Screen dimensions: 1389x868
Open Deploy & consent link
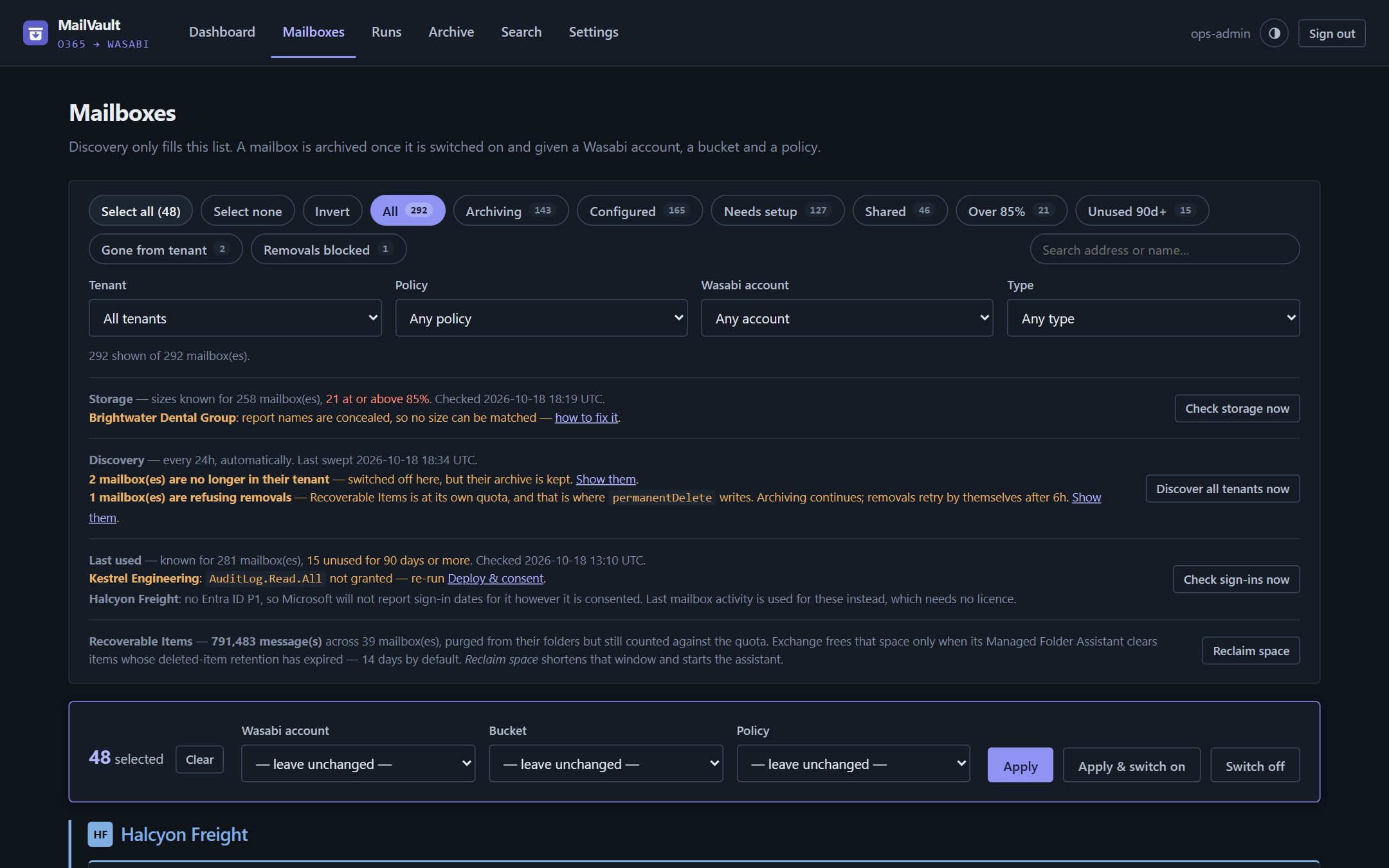[x=495, y=578]
